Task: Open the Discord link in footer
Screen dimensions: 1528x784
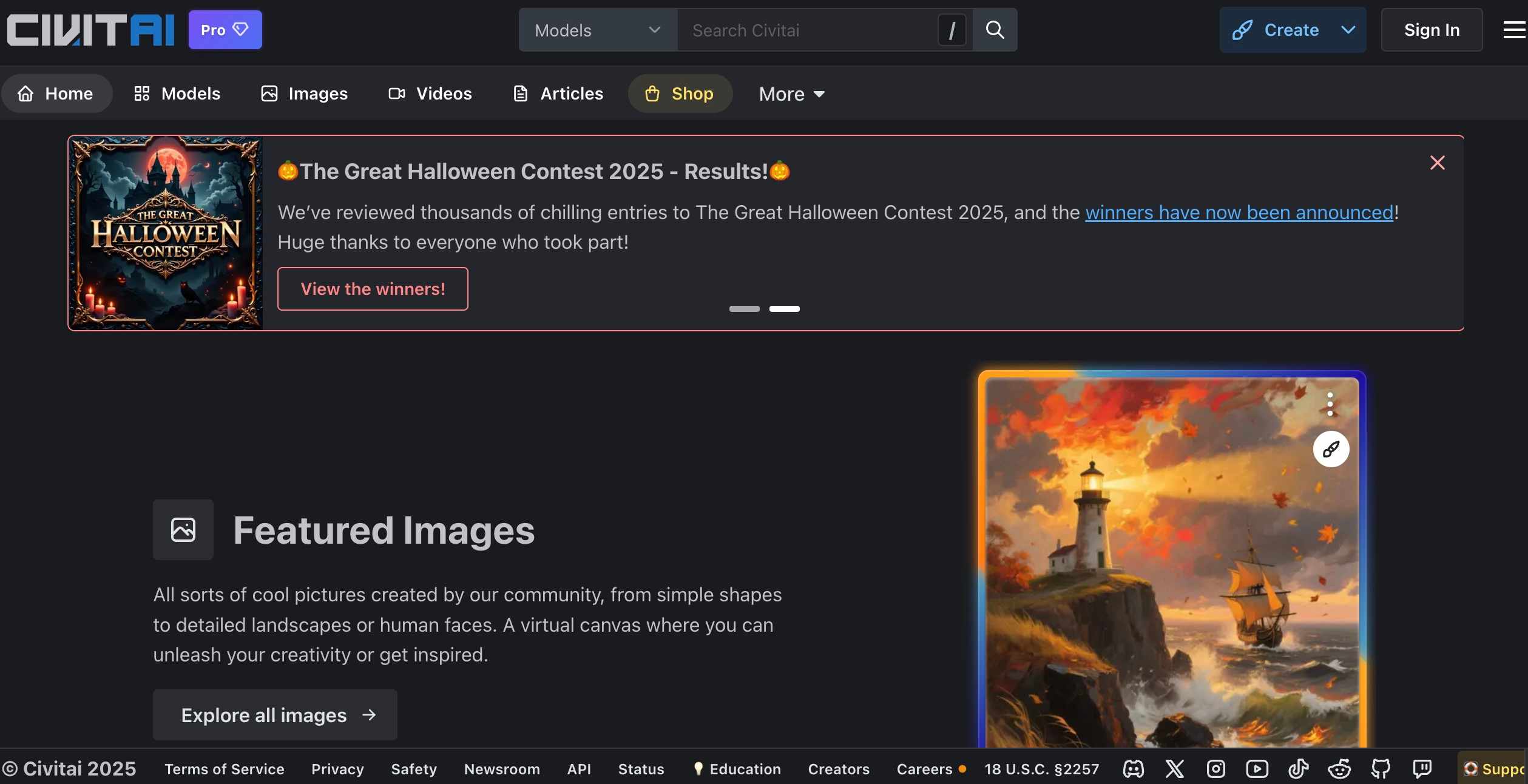Action: [1133, 769]
